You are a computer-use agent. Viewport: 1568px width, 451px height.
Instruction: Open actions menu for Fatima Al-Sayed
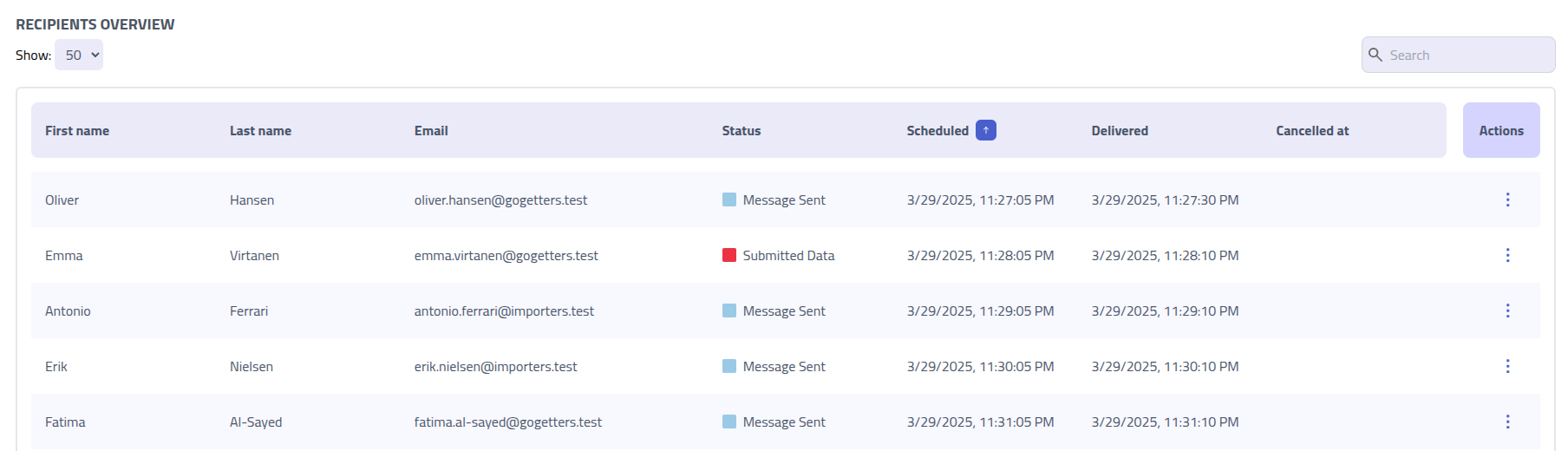point(1507,422)
